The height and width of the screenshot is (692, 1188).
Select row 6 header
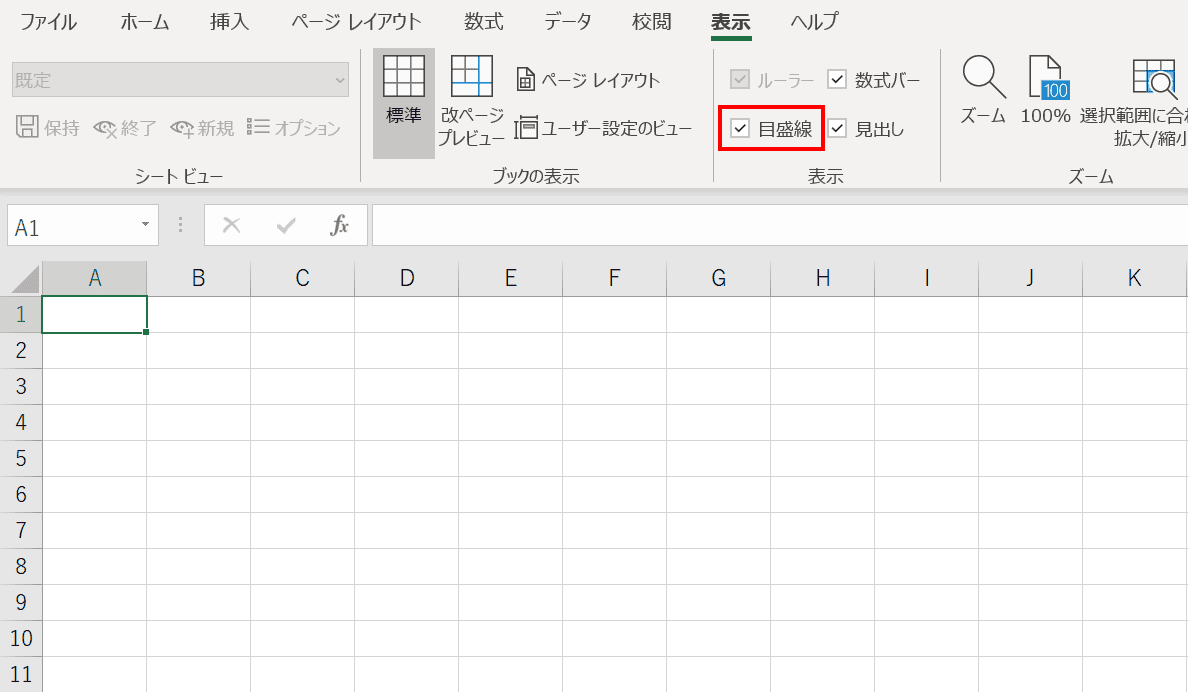21,494
